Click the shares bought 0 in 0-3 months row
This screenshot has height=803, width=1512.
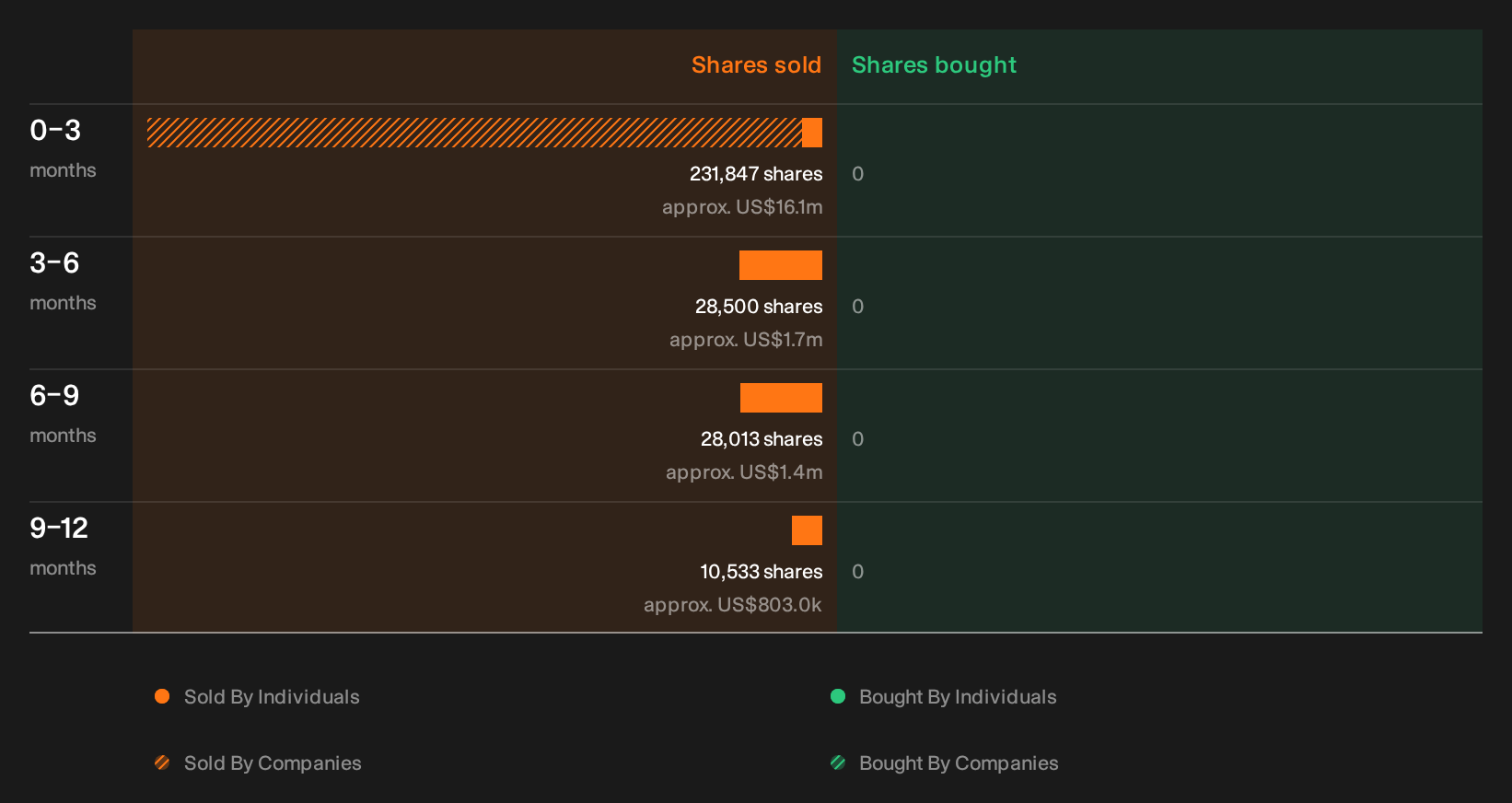(858, 174)
